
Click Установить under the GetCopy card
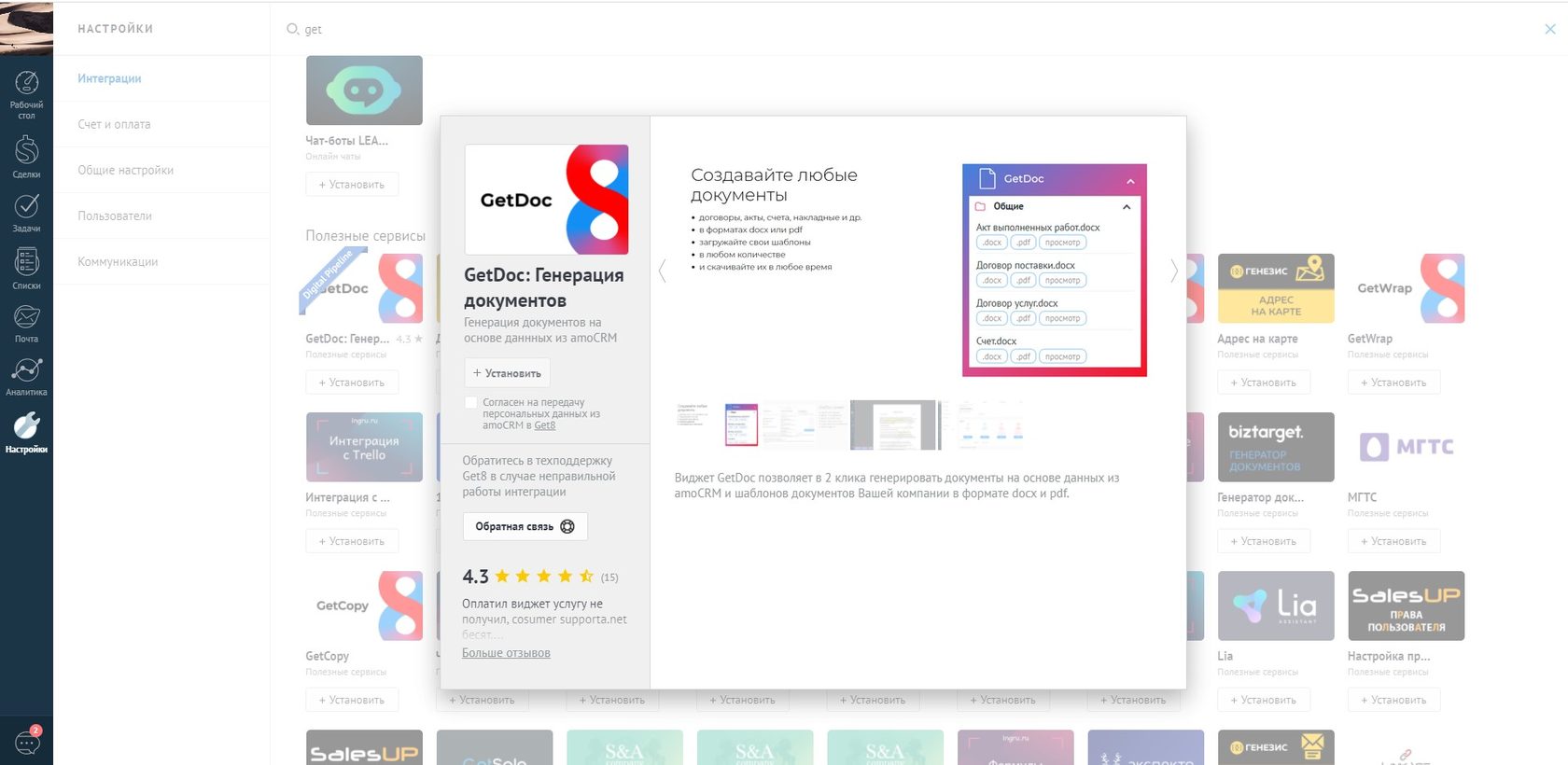[352, 700]
